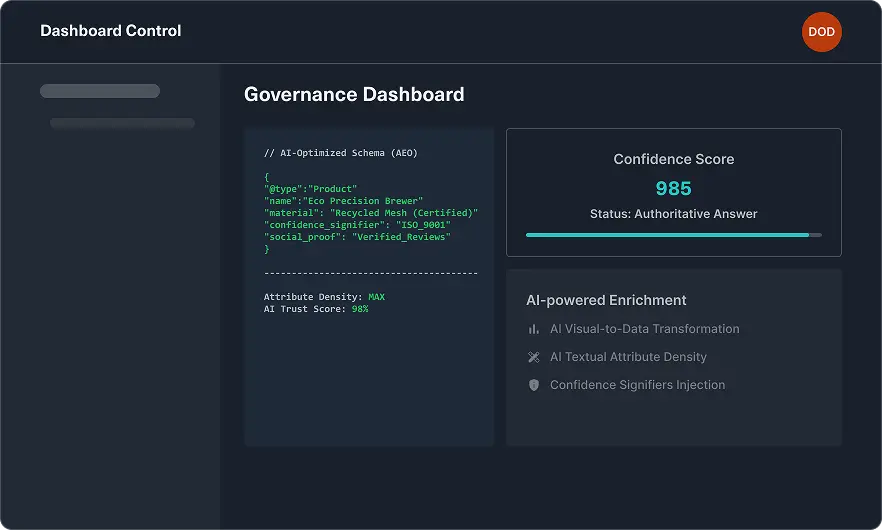Click the DOD user avatar
The height and width of the screenshot is (530, 882).
click(821, 32)
